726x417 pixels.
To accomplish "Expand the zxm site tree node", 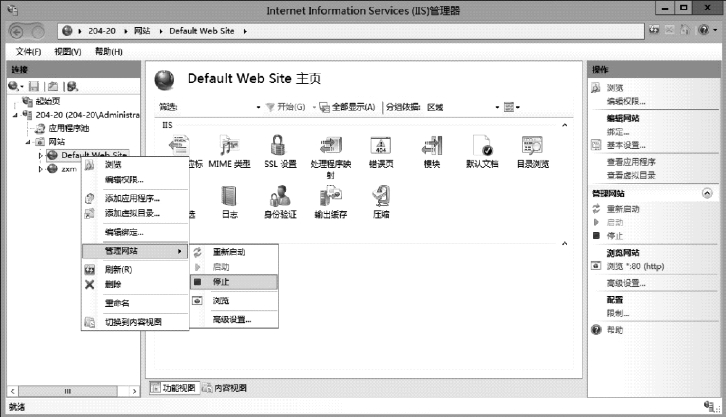I will click(40, 169).
